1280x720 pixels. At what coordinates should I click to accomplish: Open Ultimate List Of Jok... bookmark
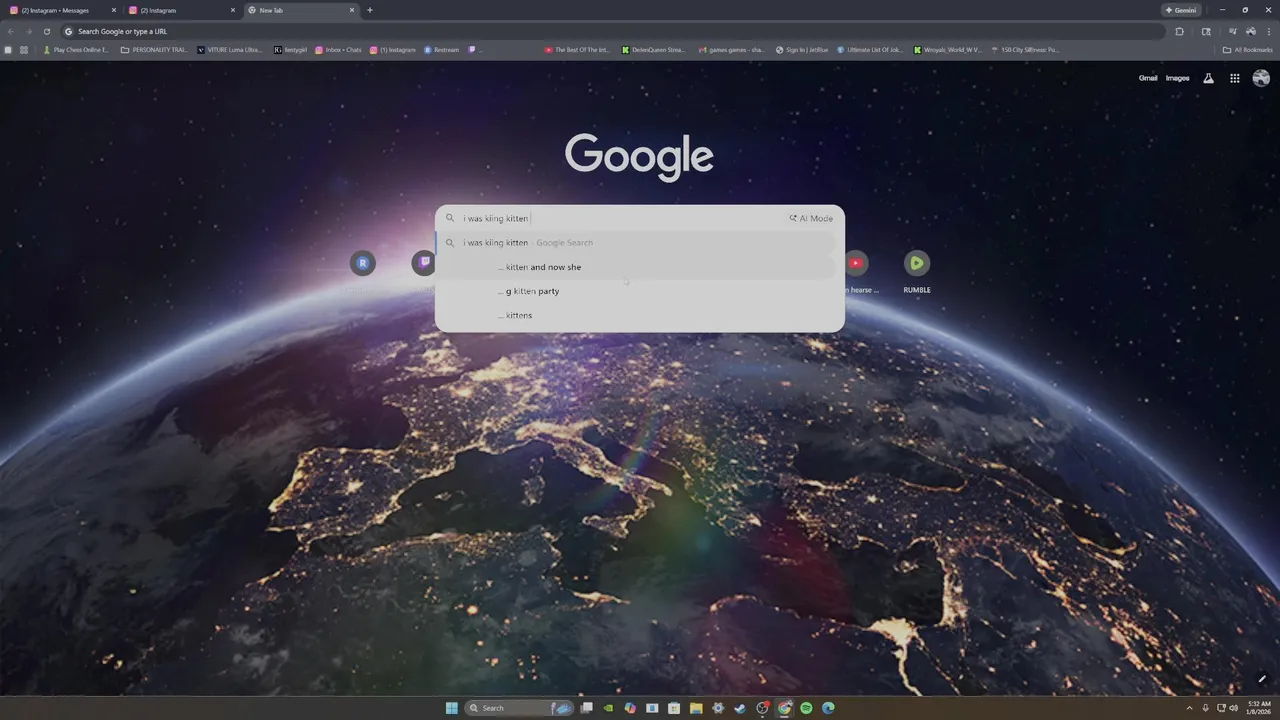(870, 49)
